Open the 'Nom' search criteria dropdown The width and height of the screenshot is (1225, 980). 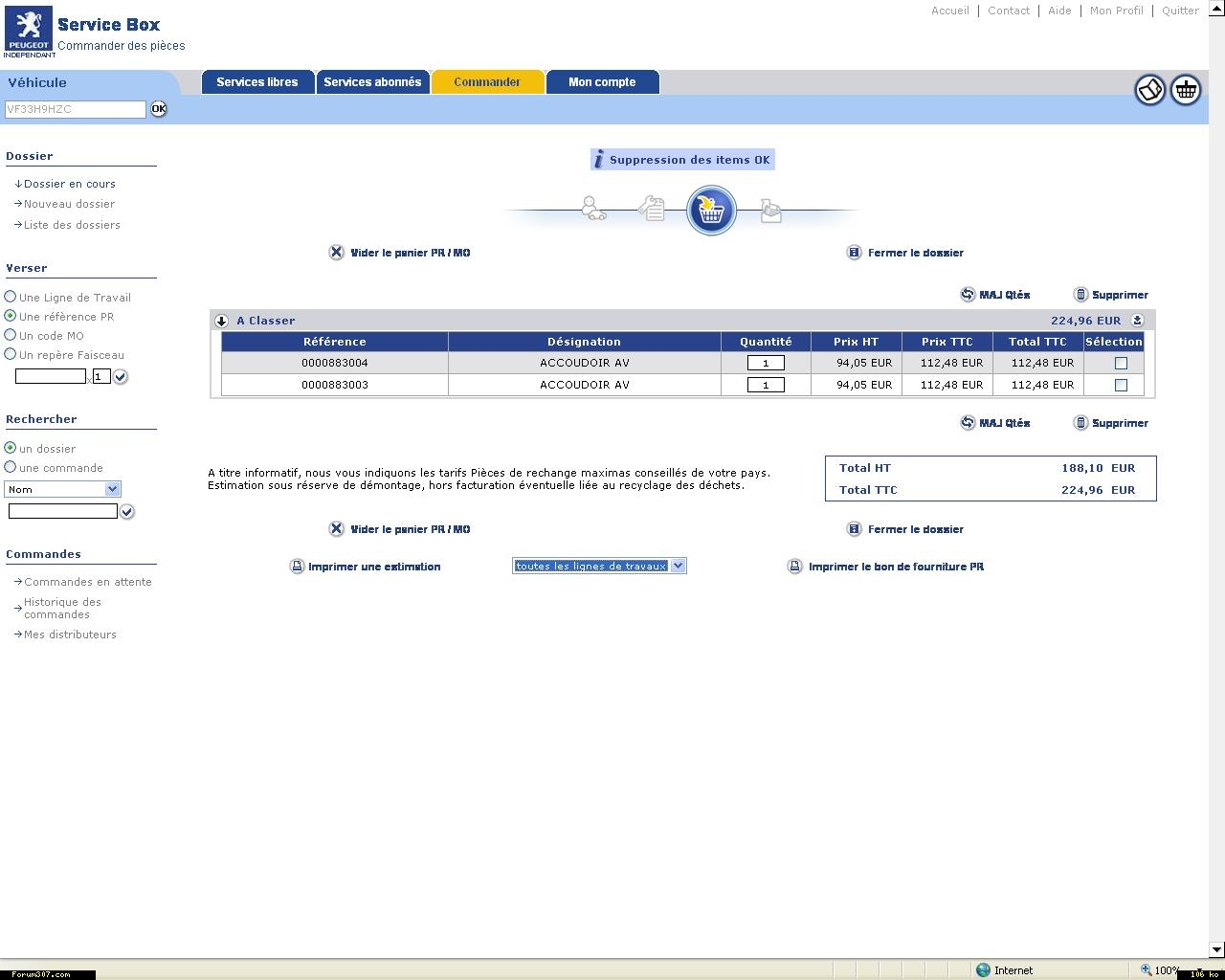112,489
